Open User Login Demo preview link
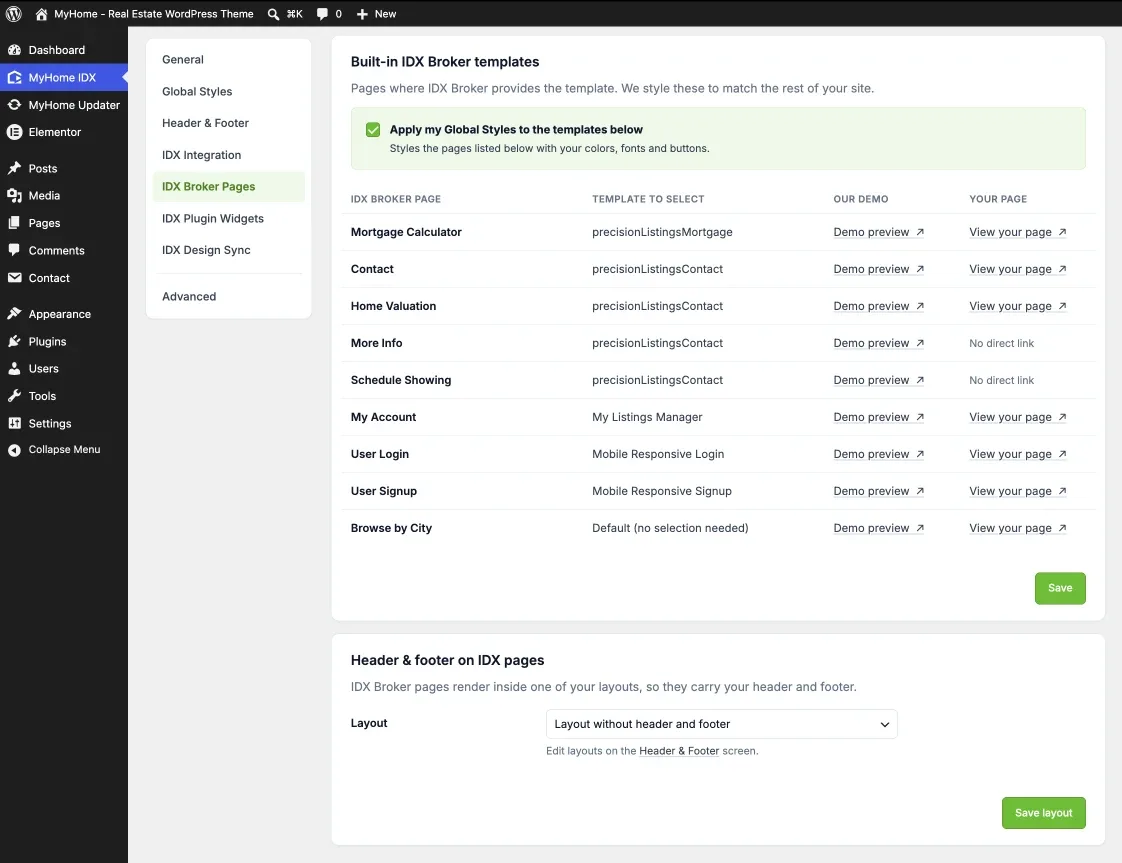This screenshot has height=863, width=1122. (x=879, y=454)
